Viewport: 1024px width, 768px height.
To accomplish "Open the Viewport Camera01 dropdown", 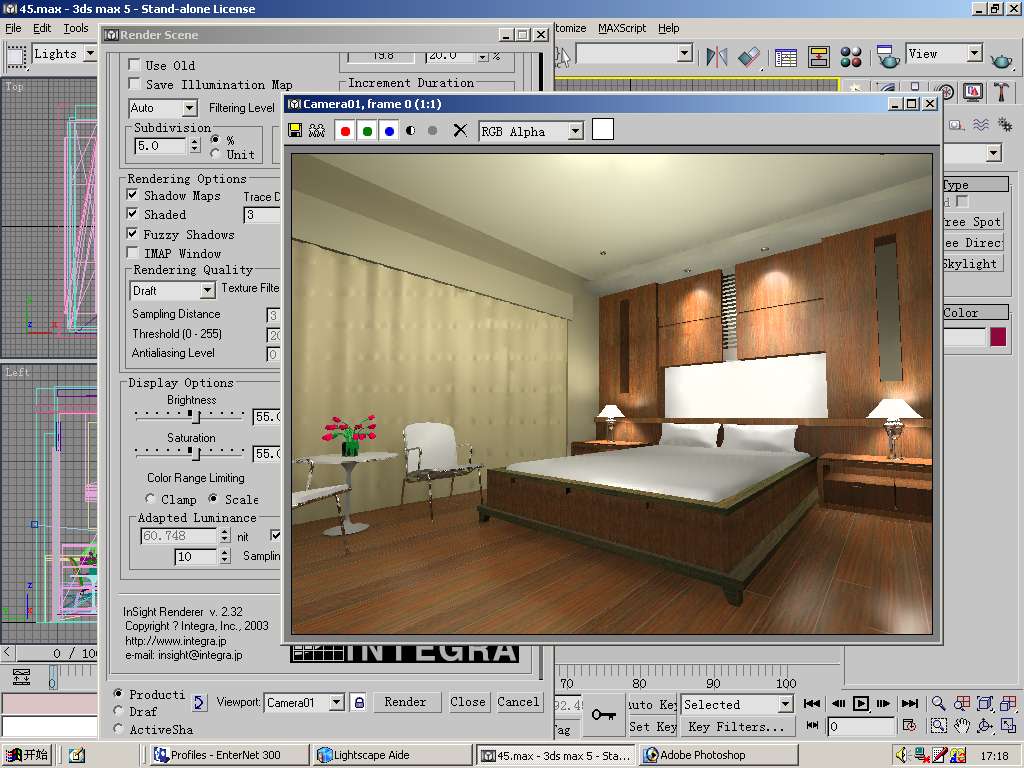I will 336,703.
